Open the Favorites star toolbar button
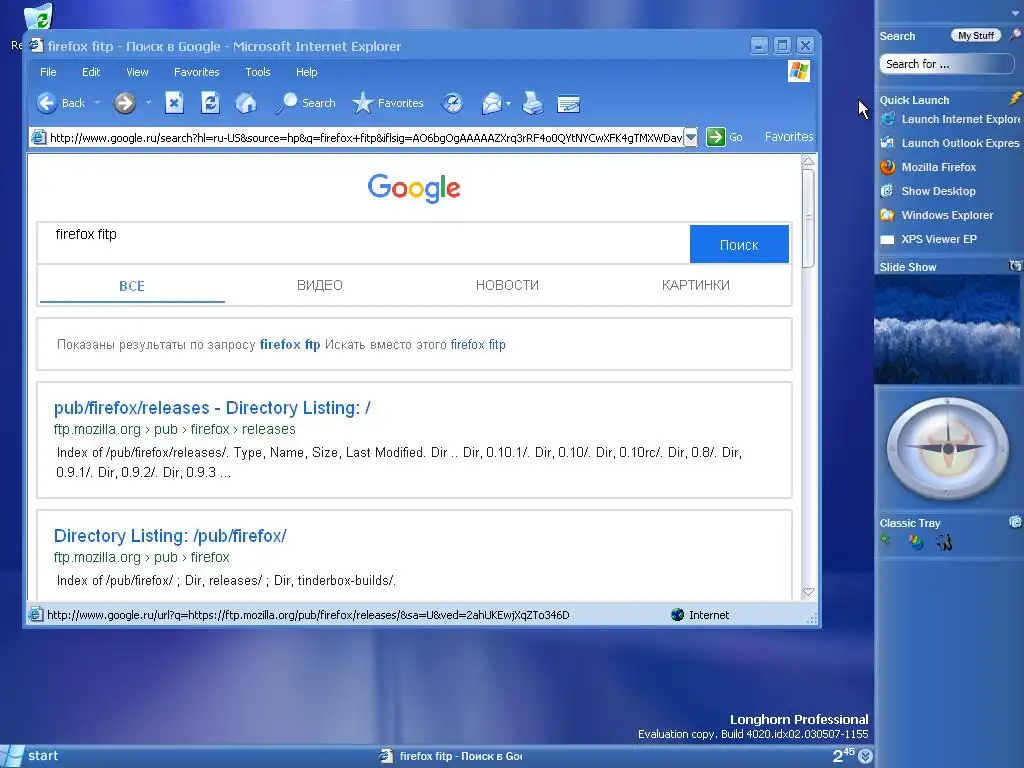Viewport: 1024px width, 768px height. (388, 103)
